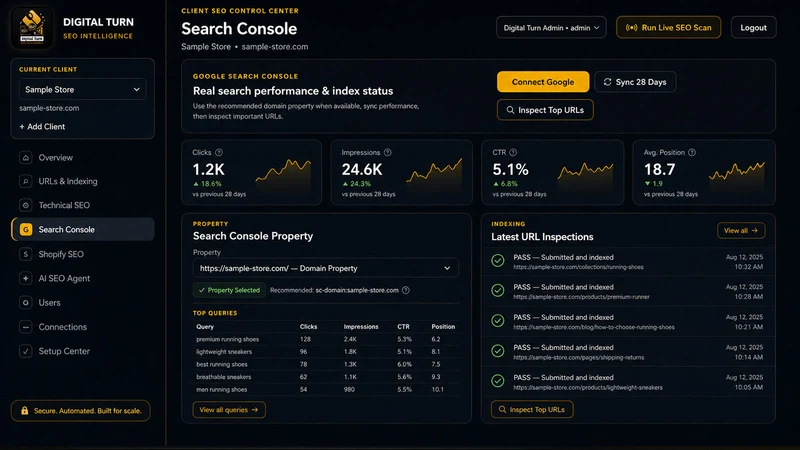Viewport: 800px width, 450px height.
Task: Click the Clicks help question-mark icon
Action: [219, 152]
